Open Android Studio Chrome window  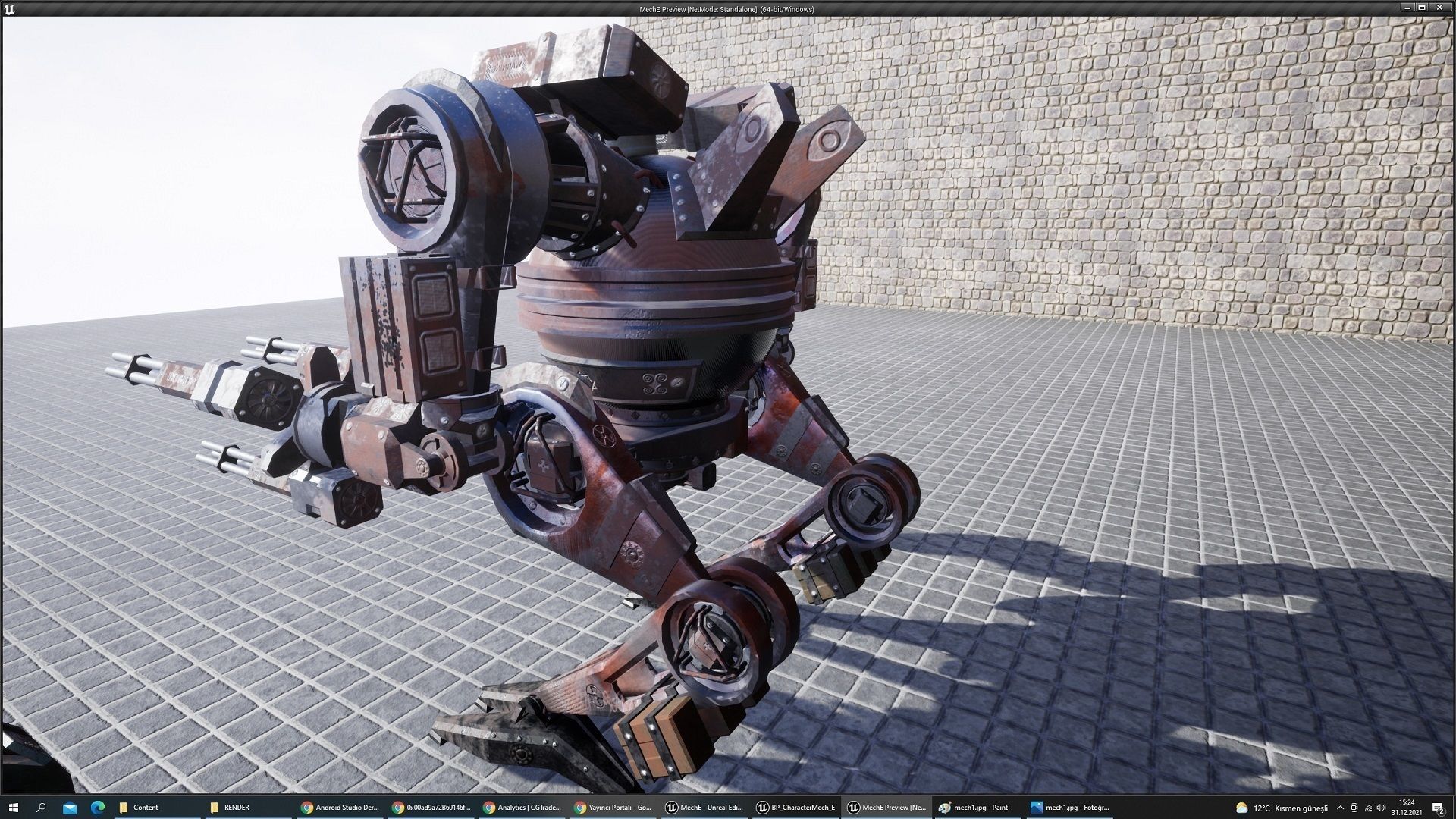coord(339,807)
